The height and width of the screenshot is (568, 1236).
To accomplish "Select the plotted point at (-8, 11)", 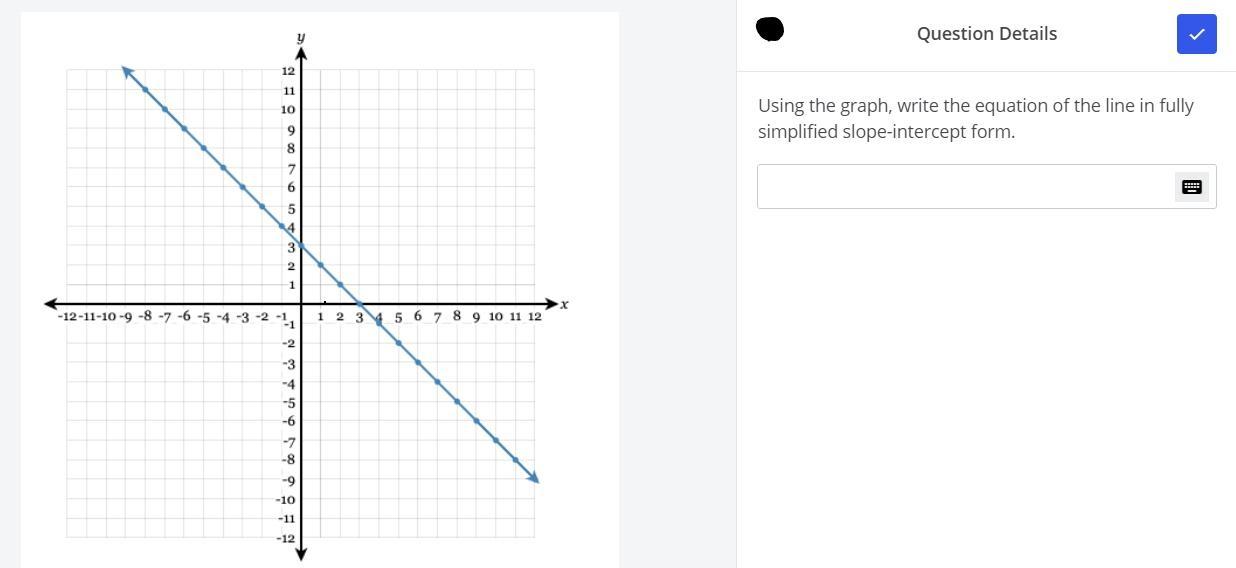I will tap(145, 90).
